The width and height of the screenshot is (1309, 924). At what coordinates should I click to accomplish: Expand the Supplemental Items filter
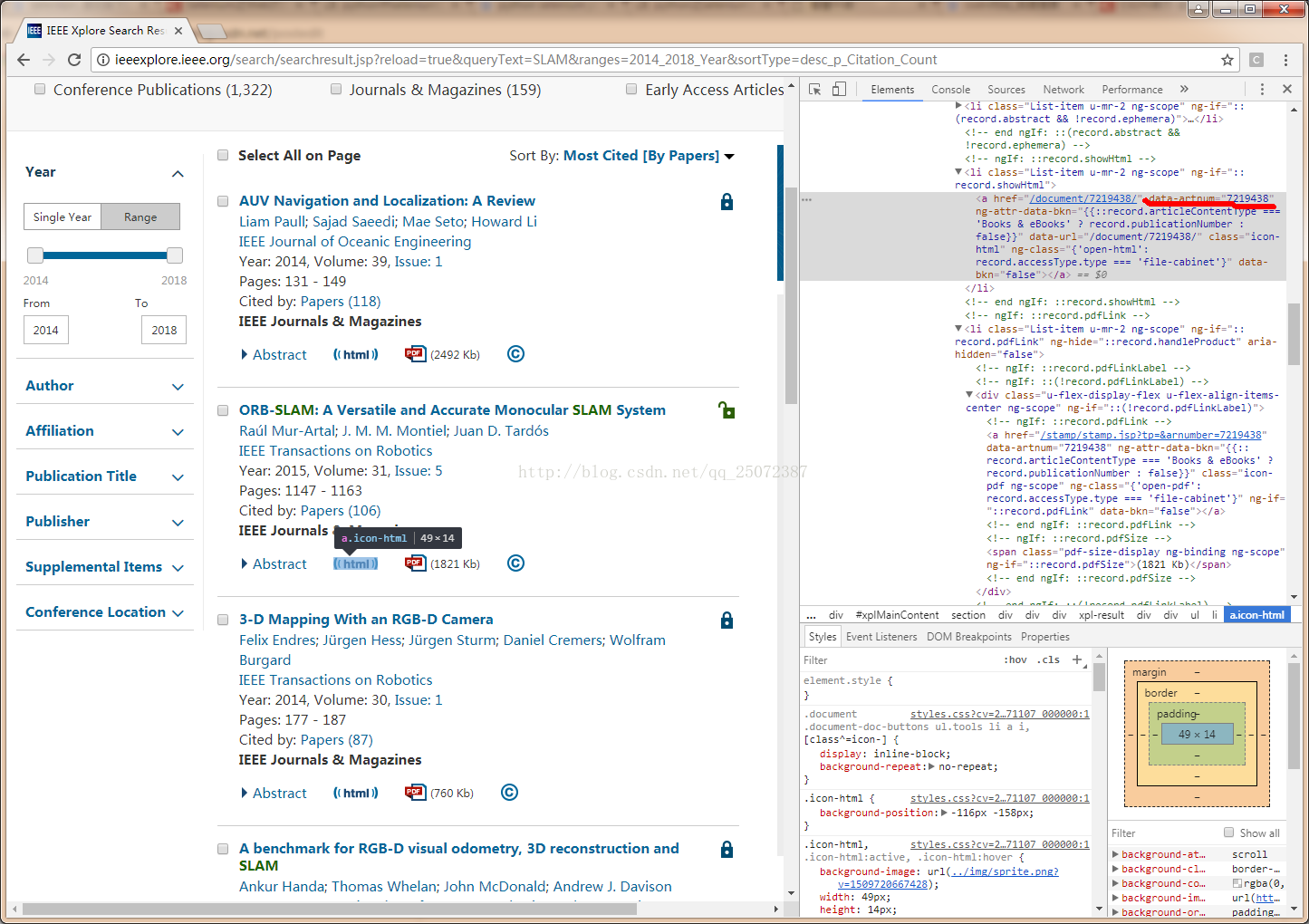pyautogui.click(x=178, y=568)
